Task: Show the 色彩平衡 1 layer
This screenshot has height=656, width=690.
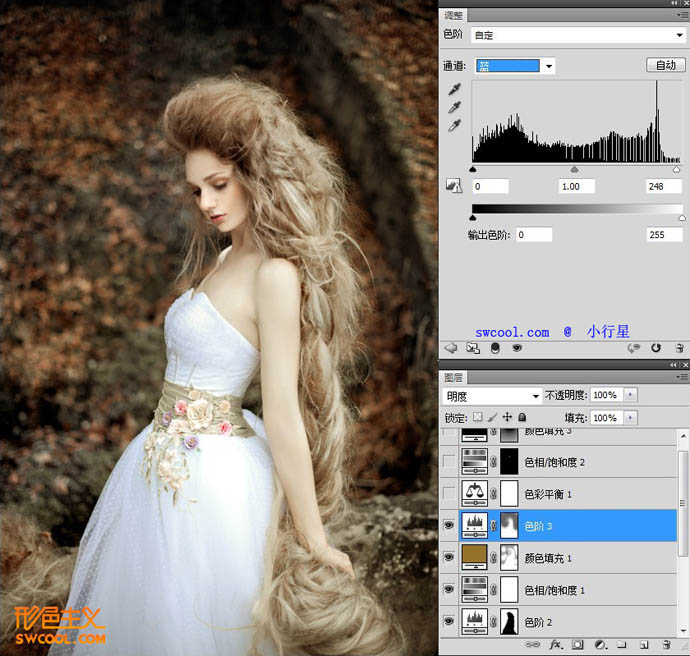Action: tap(449, 493)
